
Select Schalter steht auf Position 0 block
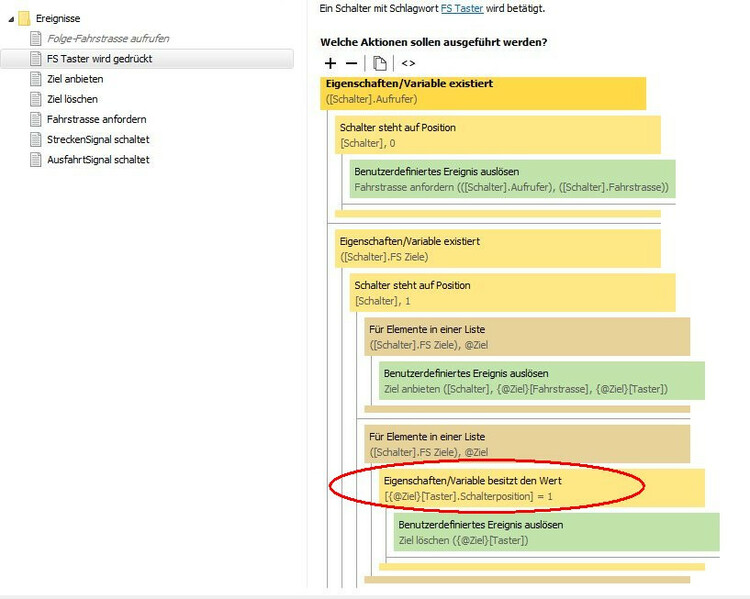coord(498,135)
